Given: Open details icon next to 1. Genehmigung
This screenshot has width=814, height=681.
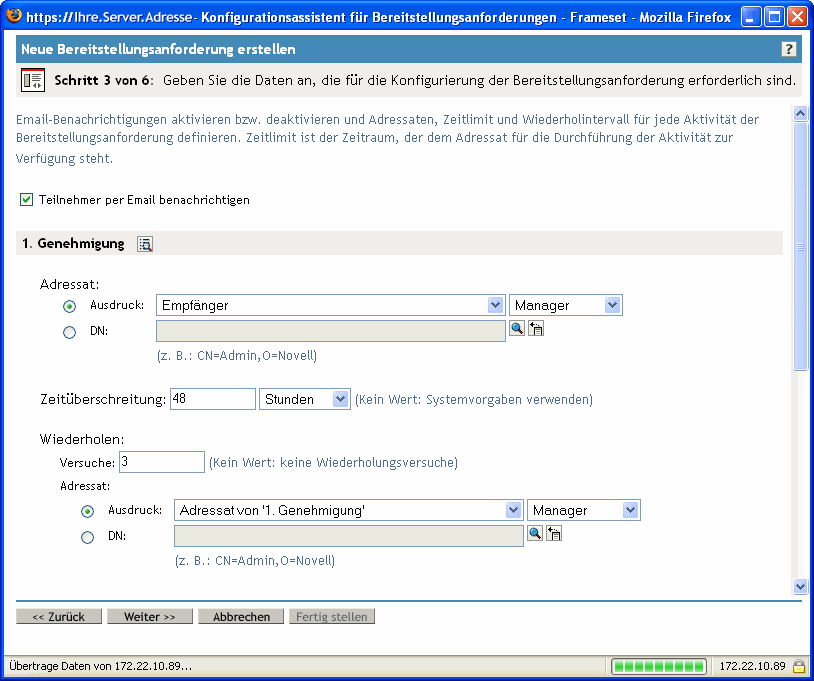Looking at the screenshot, I should pyautogui.click(x=145, y=244).
